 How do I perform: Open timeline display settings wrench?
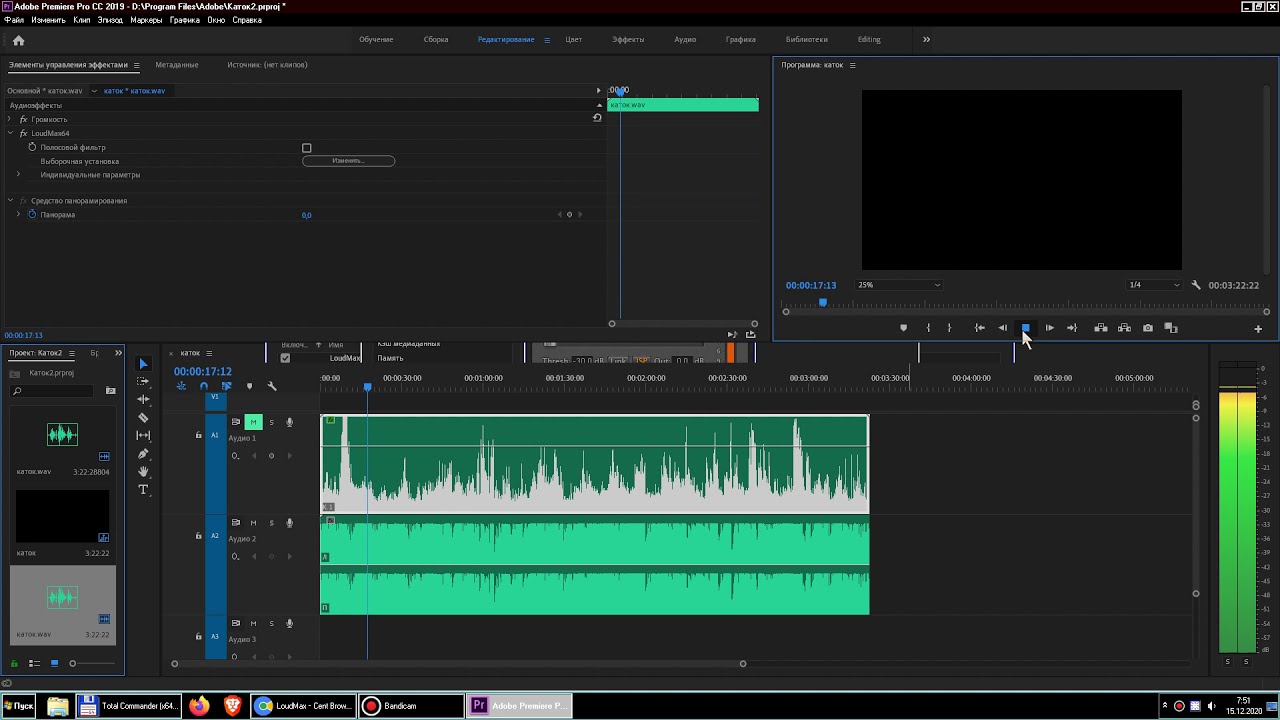pyautogui.click(x=271, y=386)
